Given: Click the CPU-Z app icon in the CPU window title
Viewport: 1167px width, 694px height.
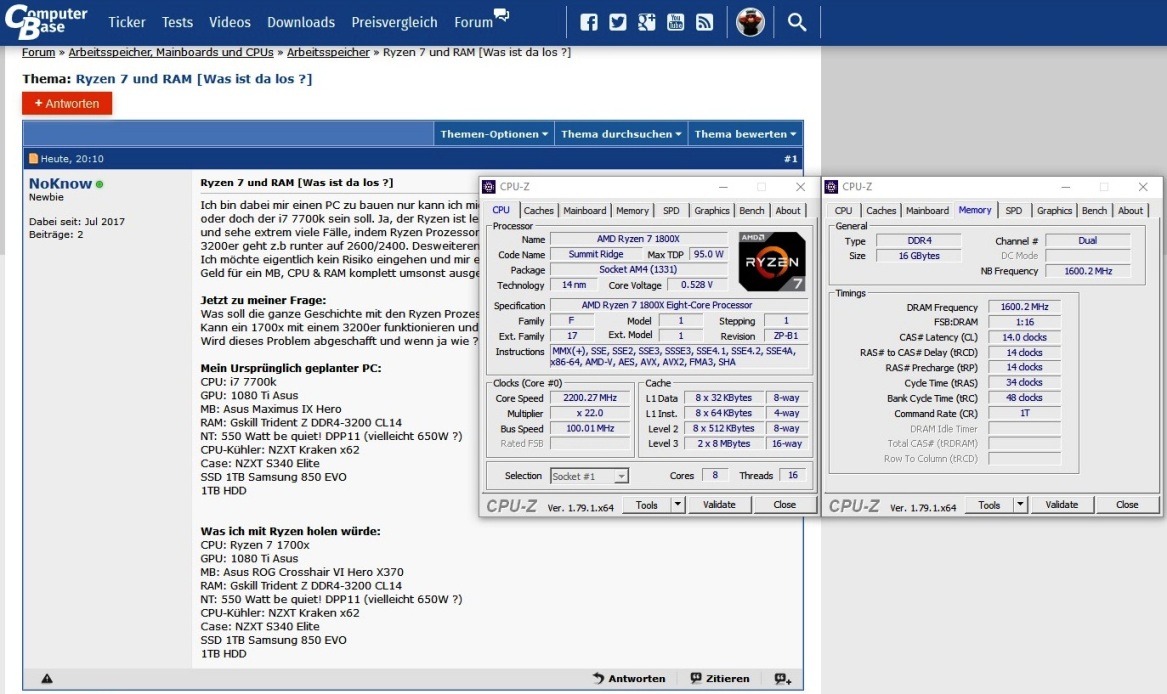Looking at the screenshot, I should (x=489, y=187).
